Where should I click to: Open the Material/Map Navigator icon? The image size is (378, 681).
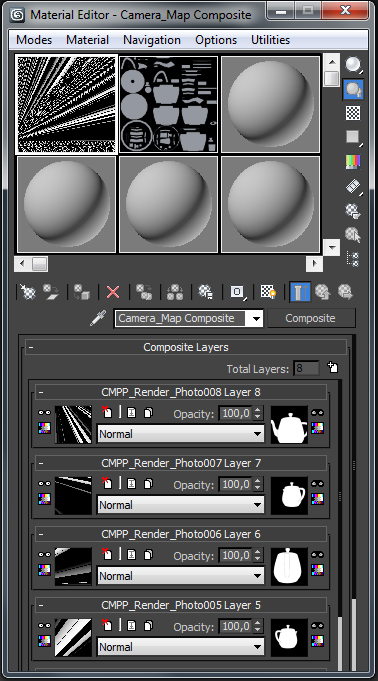pos(353,259)
